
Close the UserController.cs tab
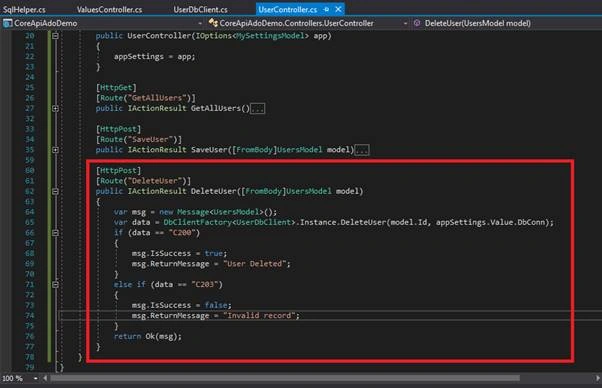pyautogui.click(x=338, y=9)
